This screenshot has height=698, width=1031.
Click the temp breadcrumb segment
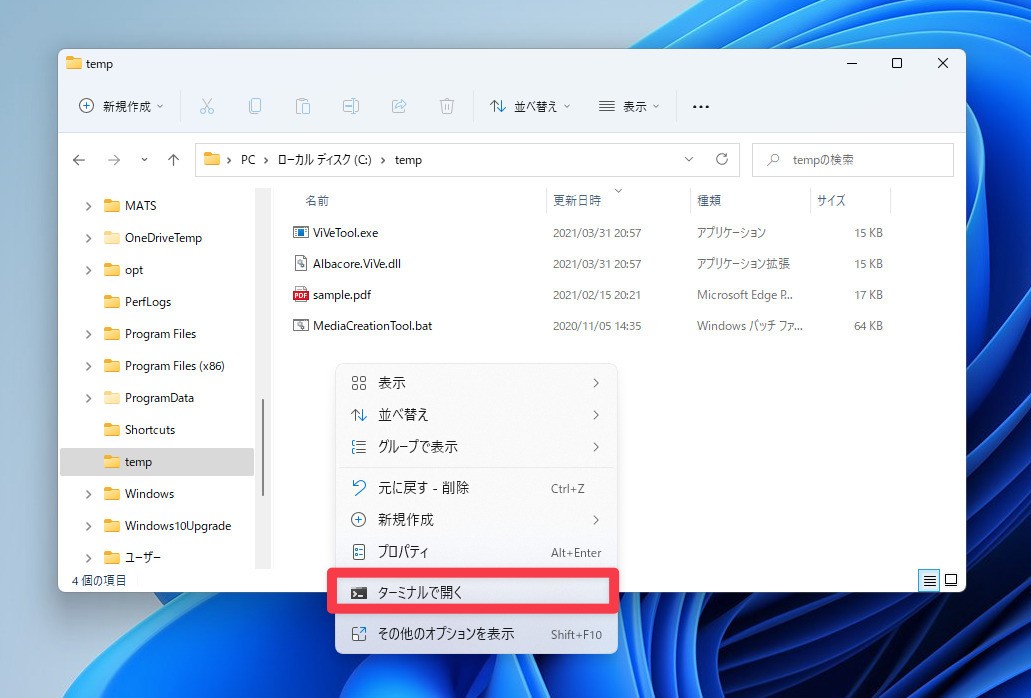(x=408, y=160)
